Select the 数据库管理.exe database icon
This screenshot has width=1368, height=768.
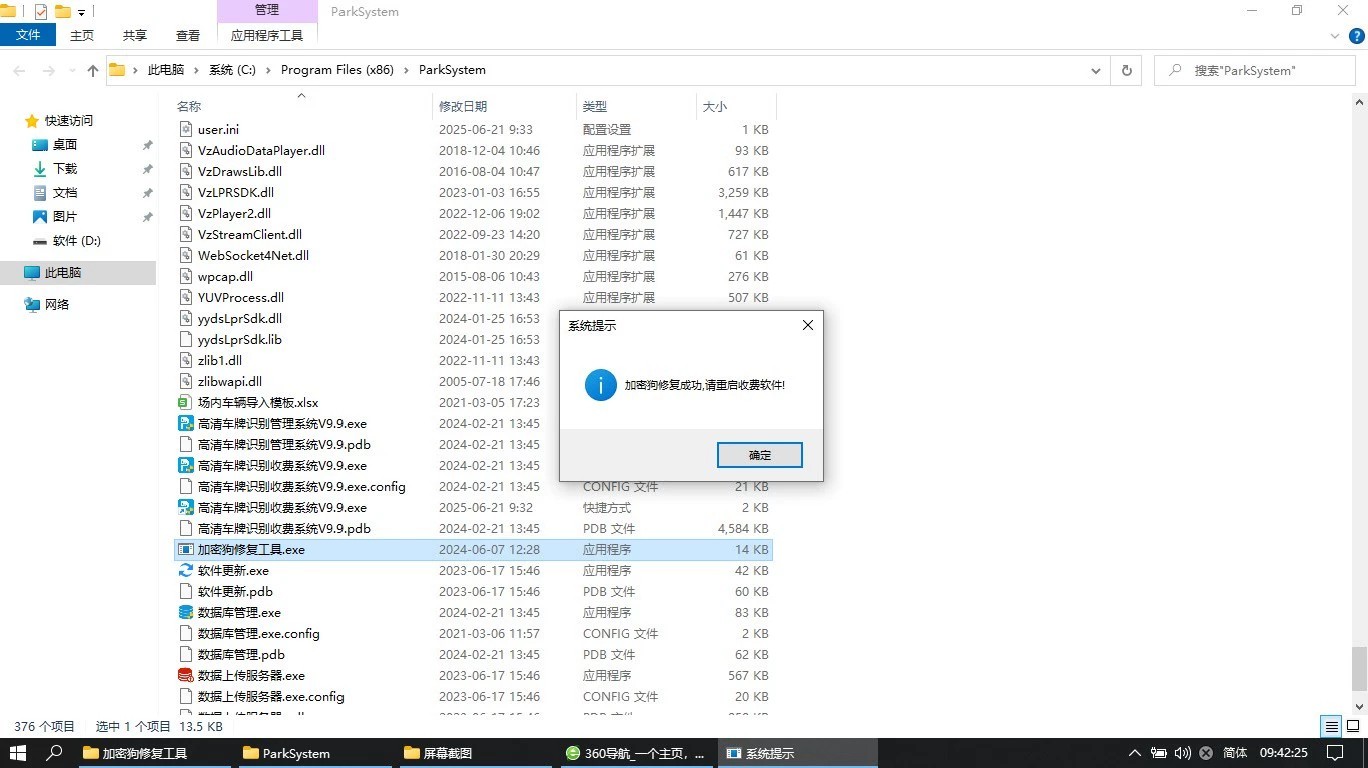pos(185,612)
